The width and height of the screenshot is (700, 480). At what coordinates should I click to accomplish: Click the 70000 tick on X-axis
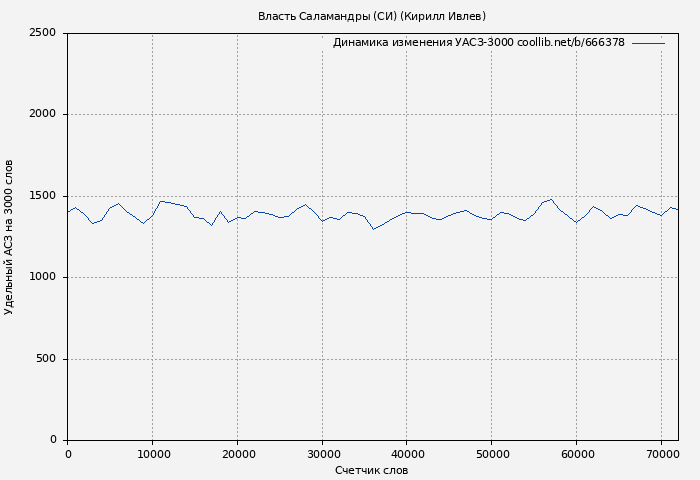[662, 454]
